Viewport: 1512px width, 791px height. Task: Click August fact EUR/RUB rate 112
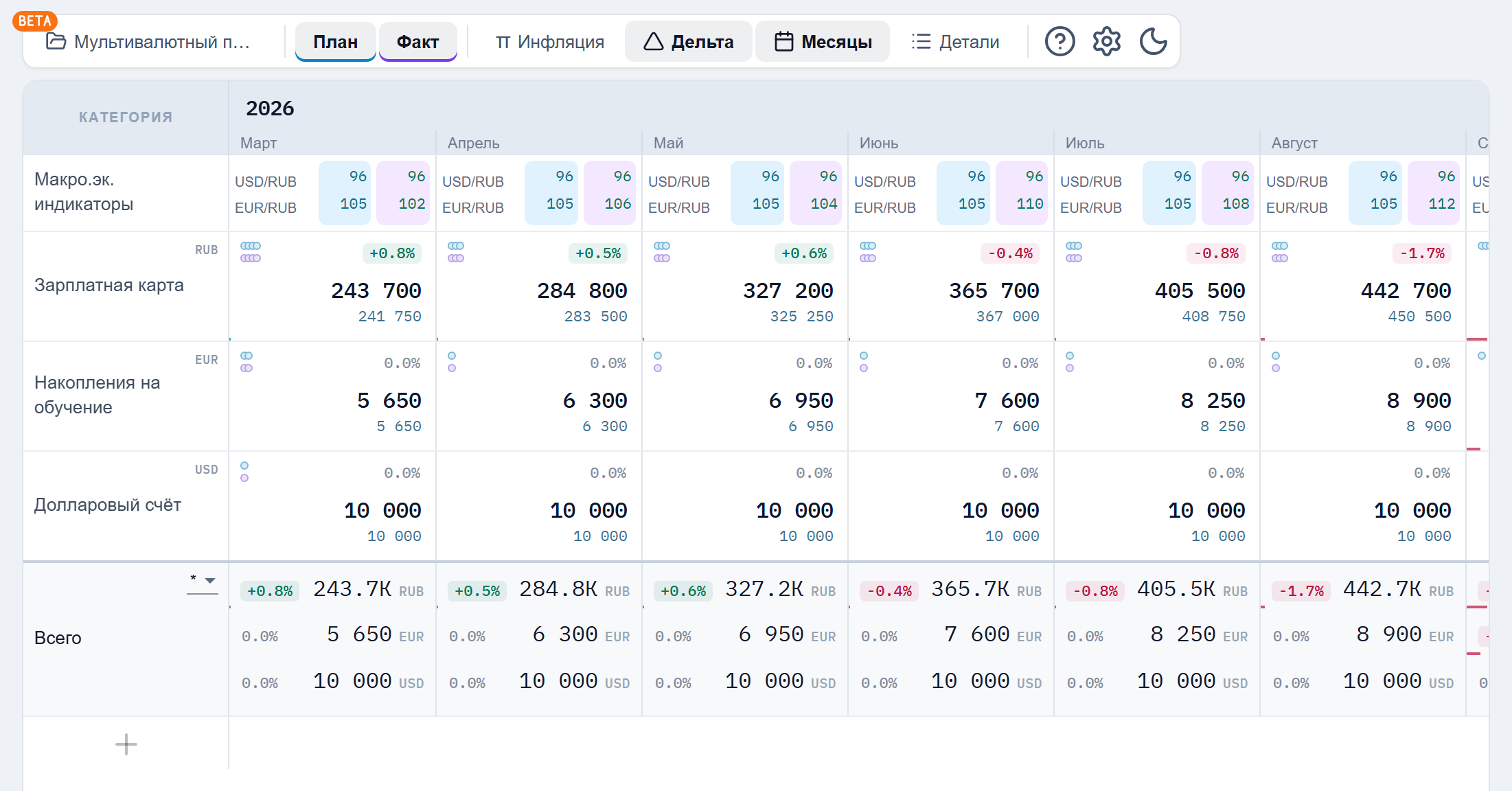point(1441,204)
